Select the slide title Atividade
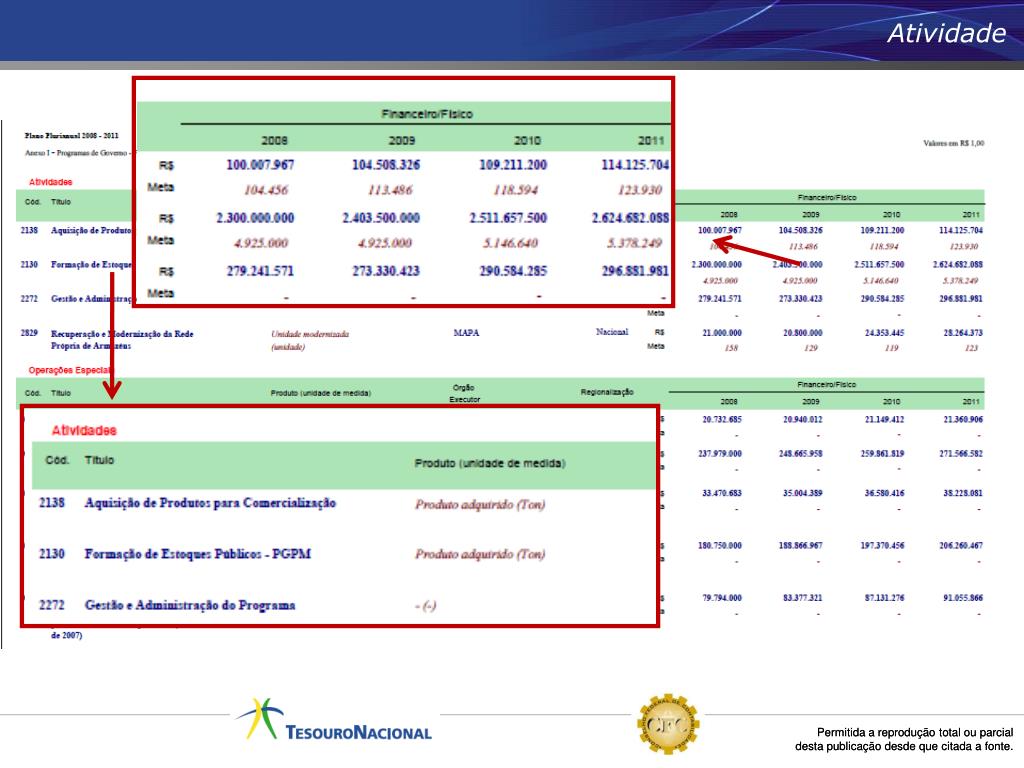 (946, 33)
